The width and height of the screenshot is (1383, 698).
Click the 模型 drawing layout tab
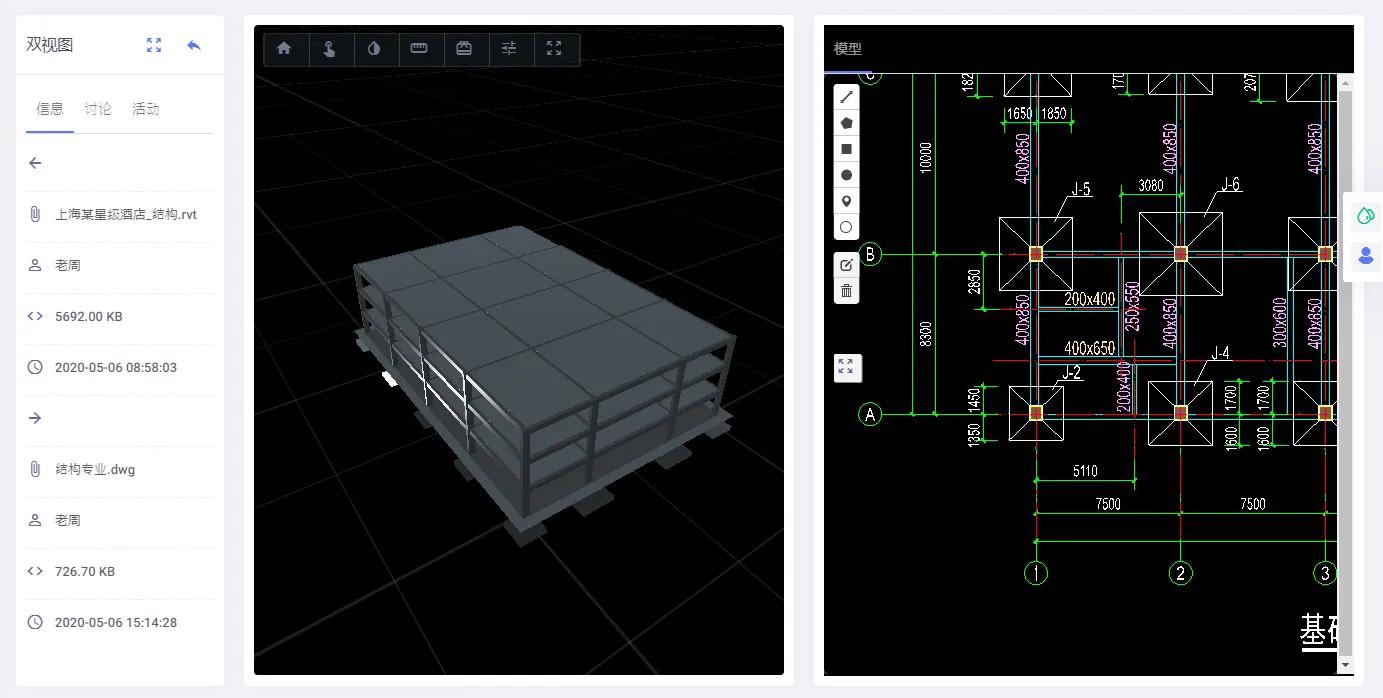click(x=848, y=49)
